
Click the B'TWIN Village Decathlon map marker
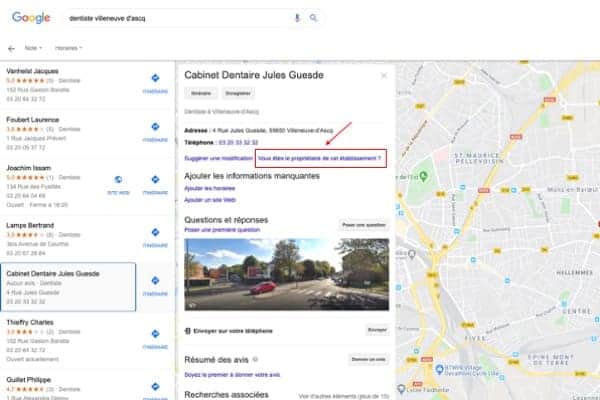[439, 369]
